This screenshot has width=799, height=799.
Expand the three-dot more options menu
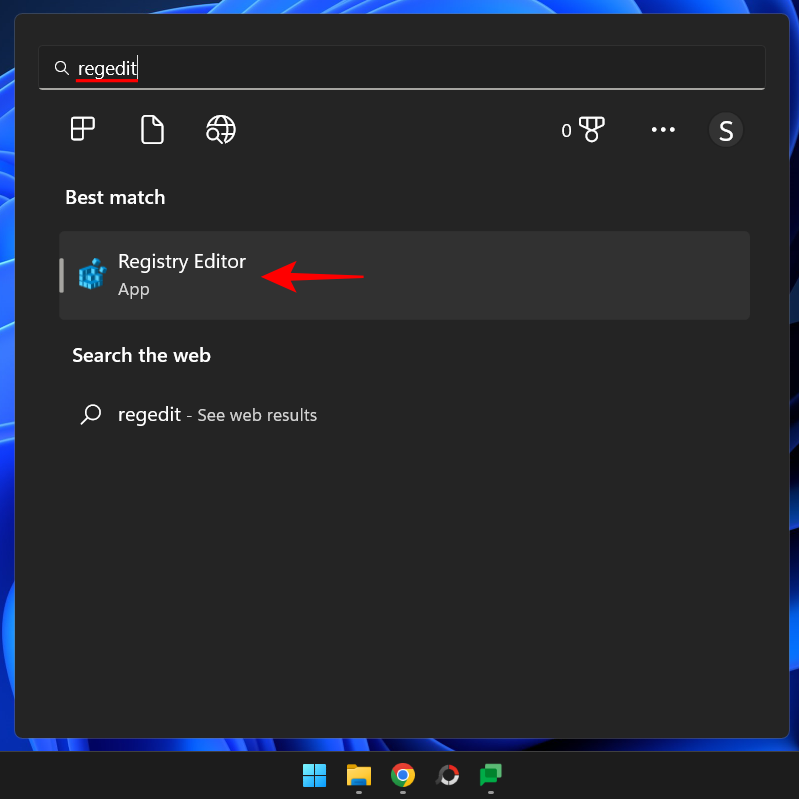point(663,130)
